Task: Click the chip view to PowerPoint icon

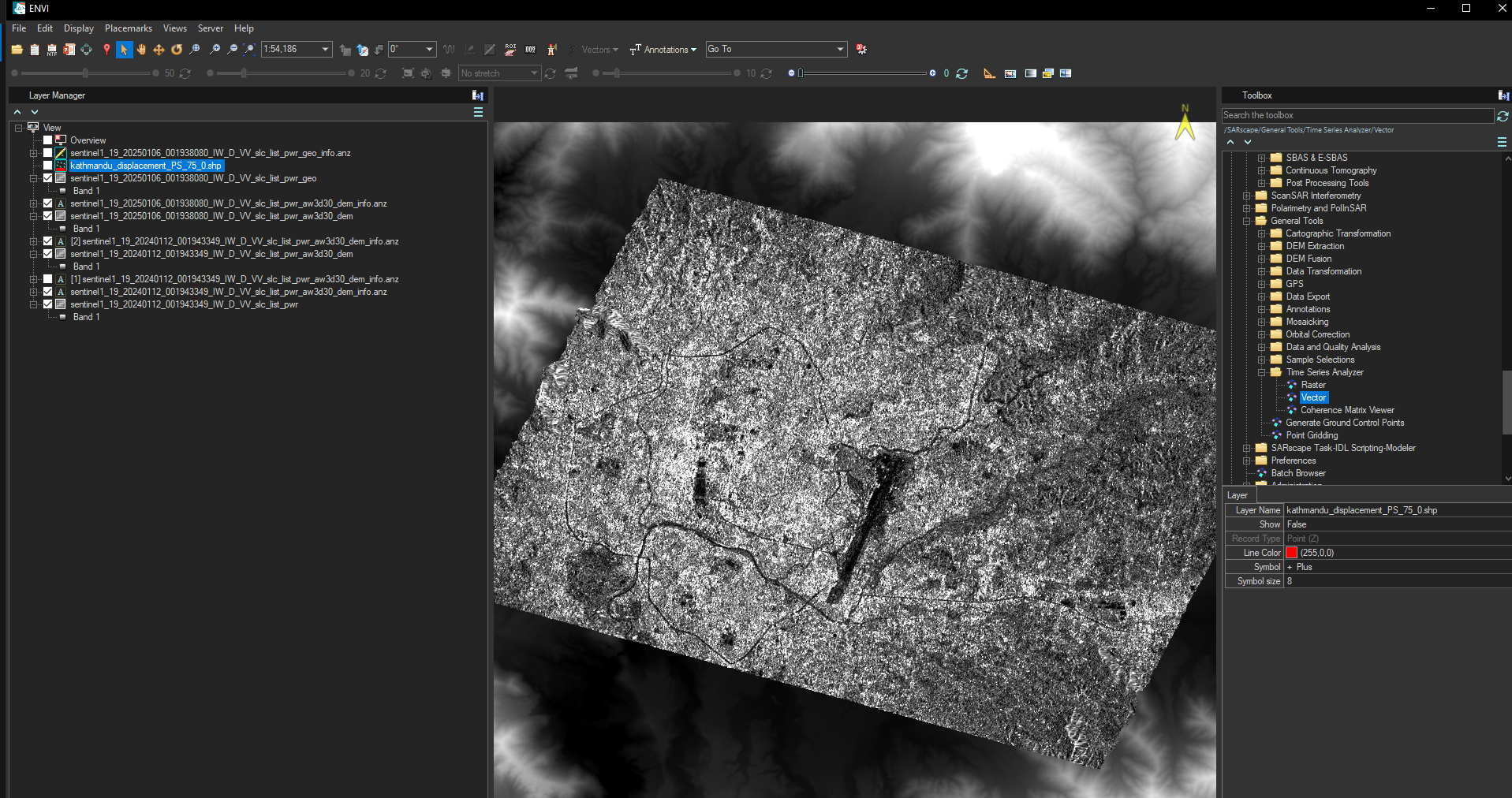Action: (x=69, y=50)
